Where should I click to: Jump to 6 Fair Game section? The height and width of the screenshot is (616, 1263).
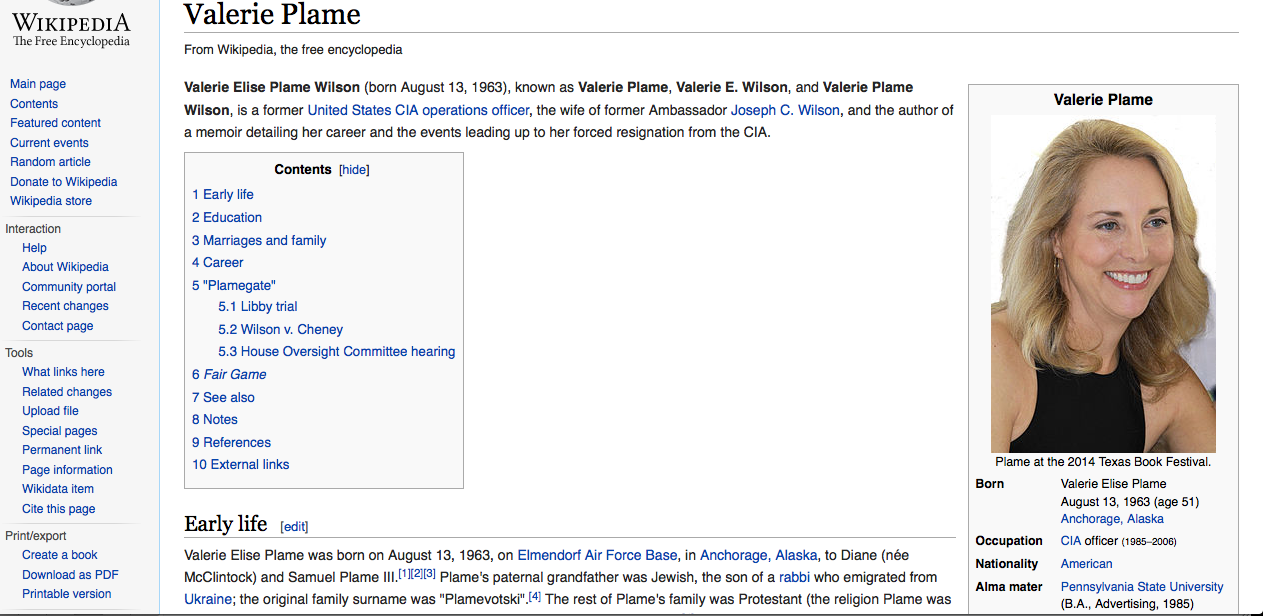[229, 374]
